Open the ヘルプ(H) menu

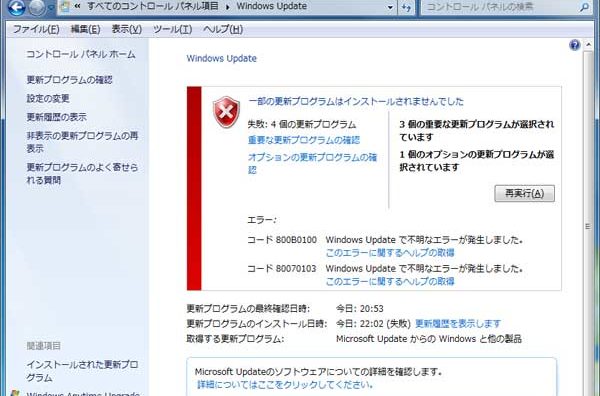[223, 29]
